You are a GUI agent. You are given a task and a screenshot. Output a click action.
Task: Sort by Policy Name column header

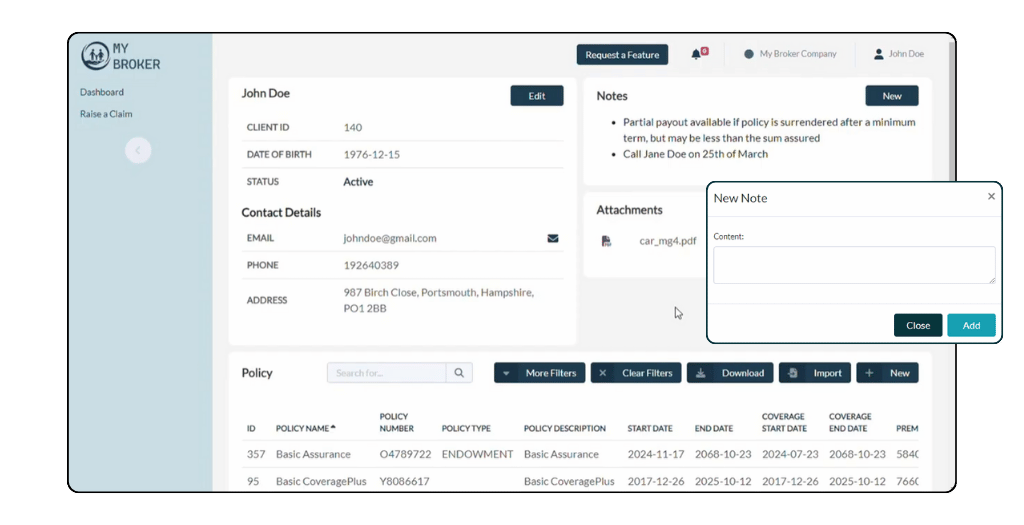pos(304,428)
